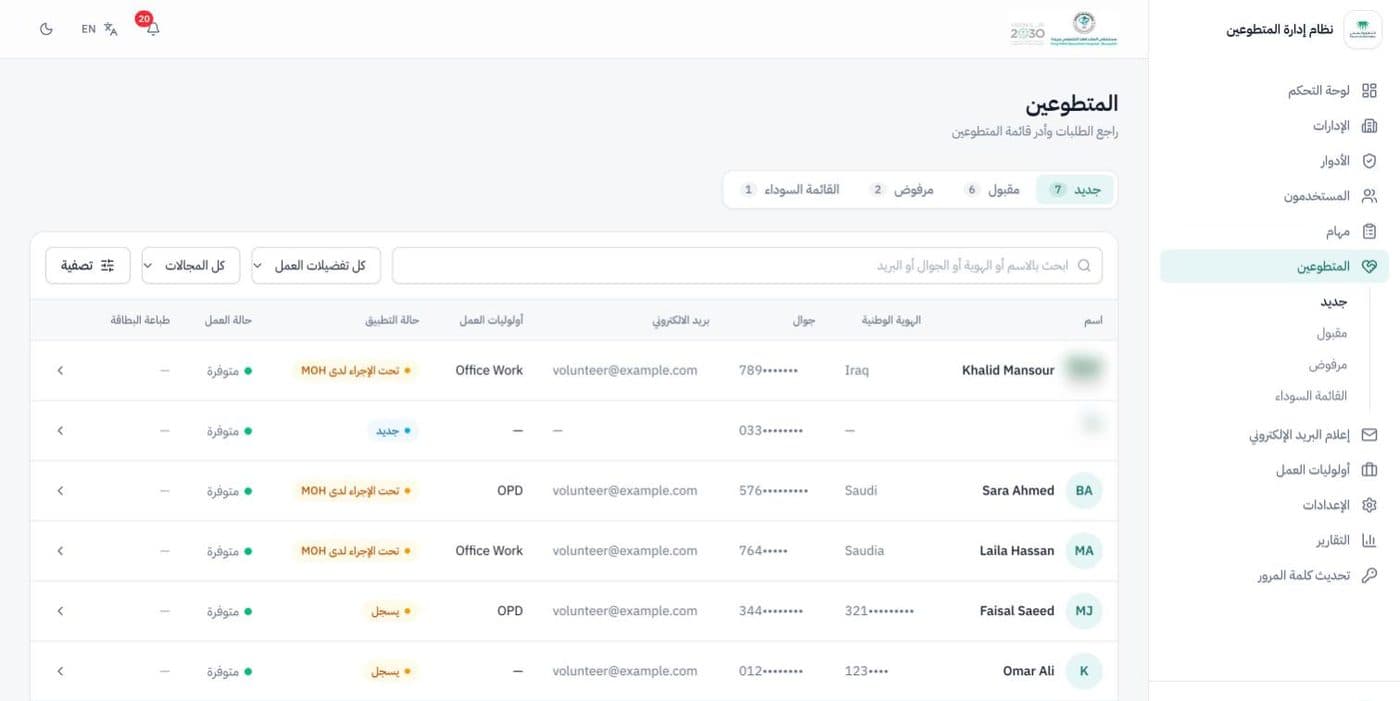Screen dimensions: 1400x701
Task: Switch language to EN
Action: (99, 29)
